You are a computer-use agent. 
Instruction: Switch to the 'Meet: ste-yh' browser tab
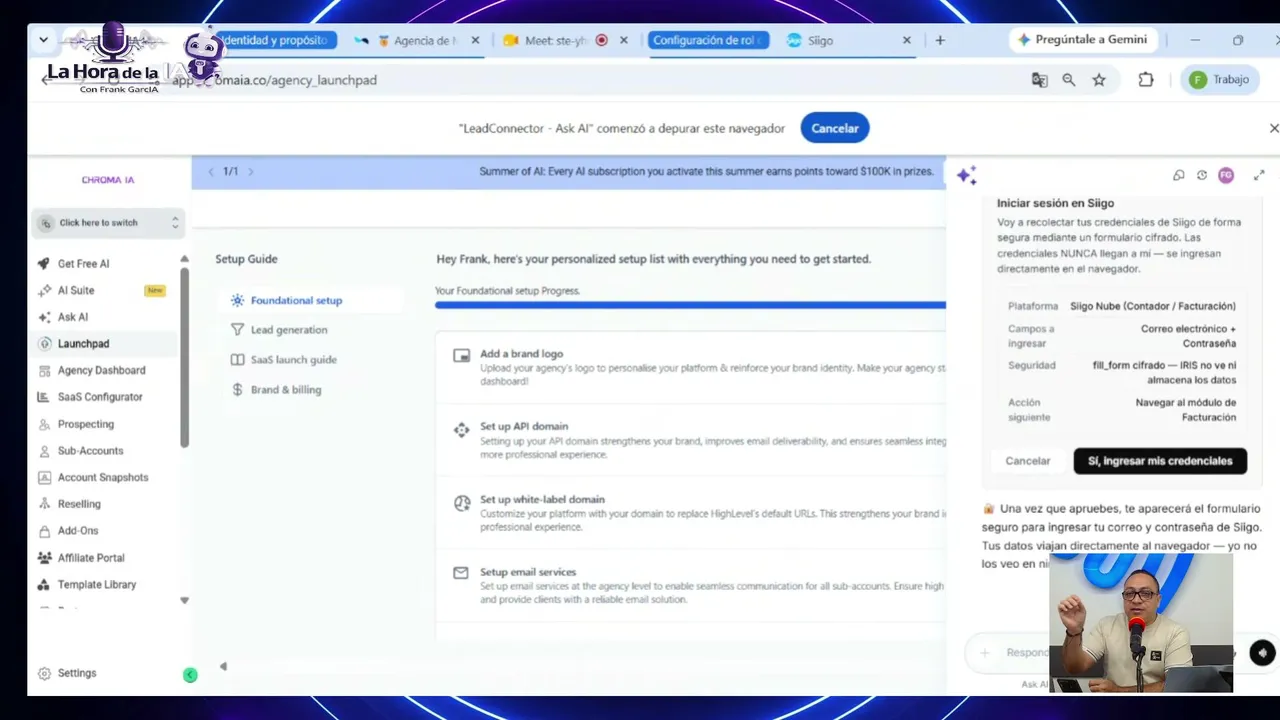coord(555,41)
